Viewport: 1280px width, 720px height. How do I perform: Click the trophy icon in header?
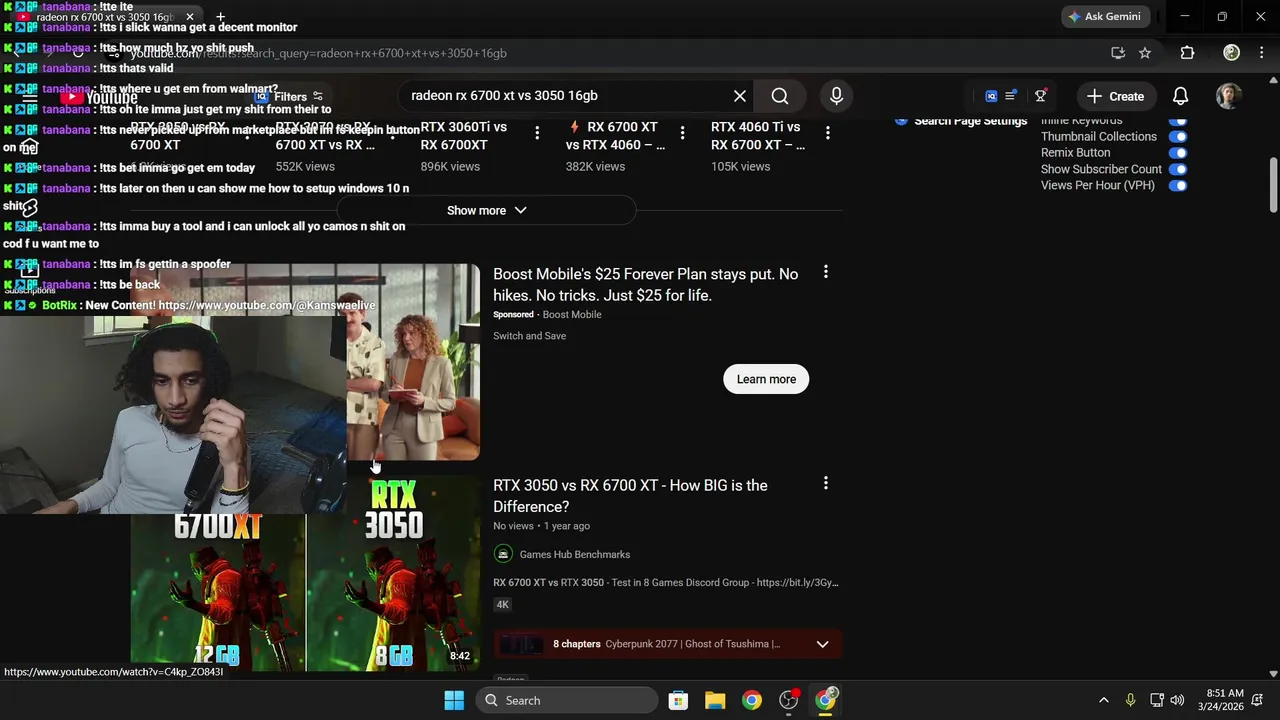tap(1041, 96)
